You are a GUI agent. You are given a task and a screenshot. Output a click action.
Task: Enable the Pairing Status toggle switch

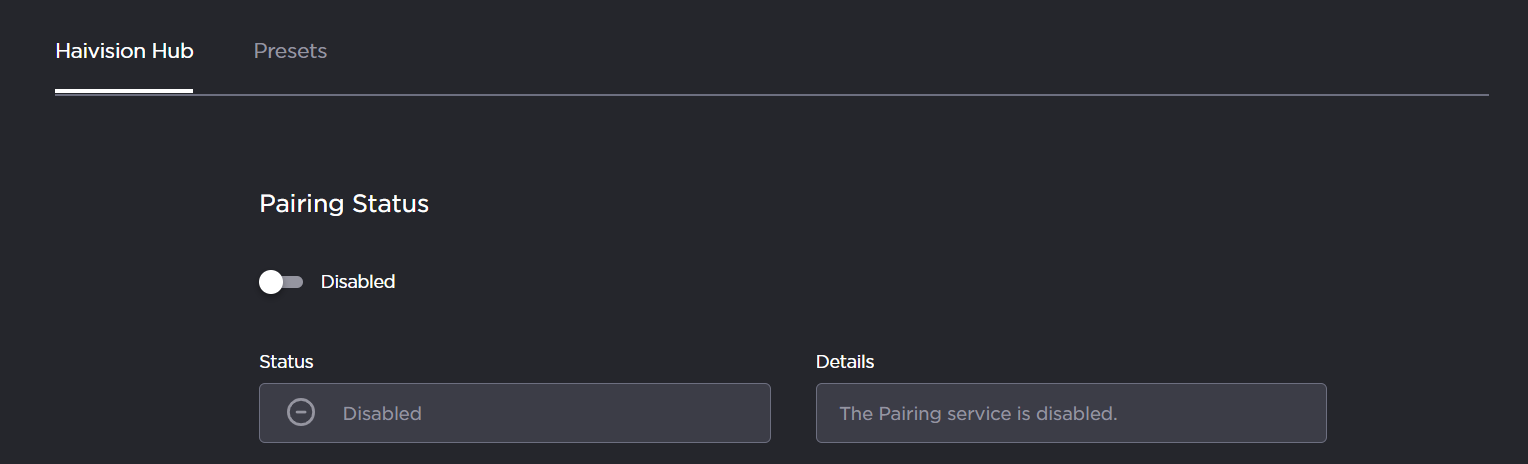[x=281, y=282]
